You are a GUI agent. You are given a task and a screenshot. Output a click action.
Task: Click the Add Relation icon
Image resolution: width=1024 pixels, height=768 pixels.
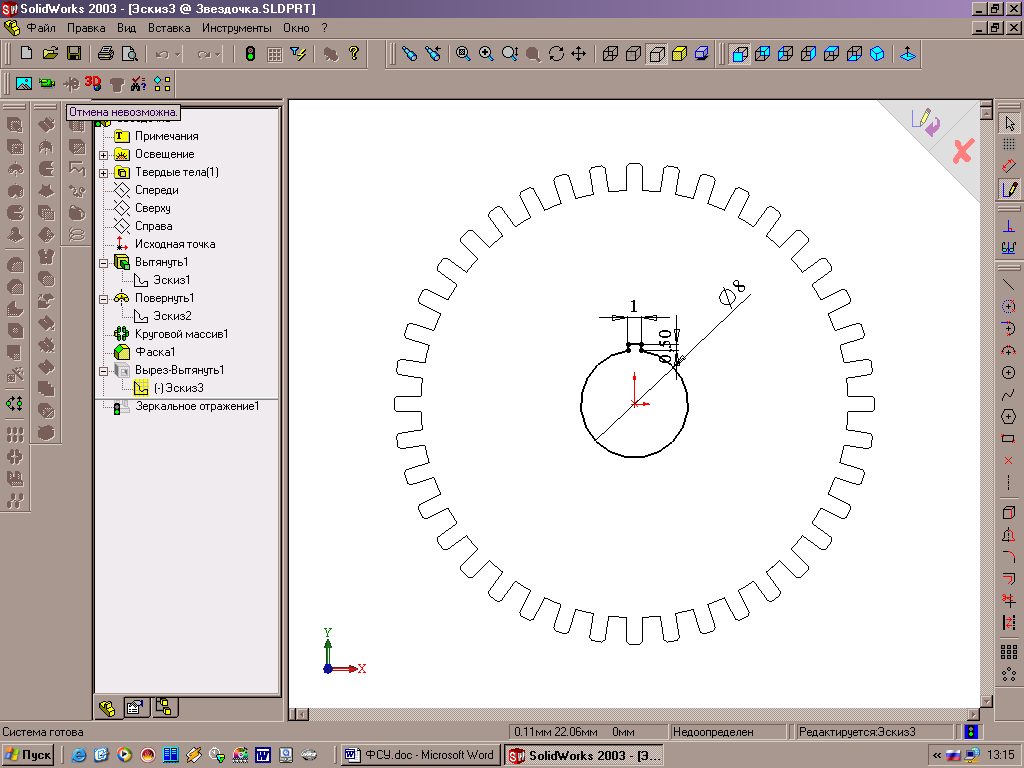[1009, 227]
